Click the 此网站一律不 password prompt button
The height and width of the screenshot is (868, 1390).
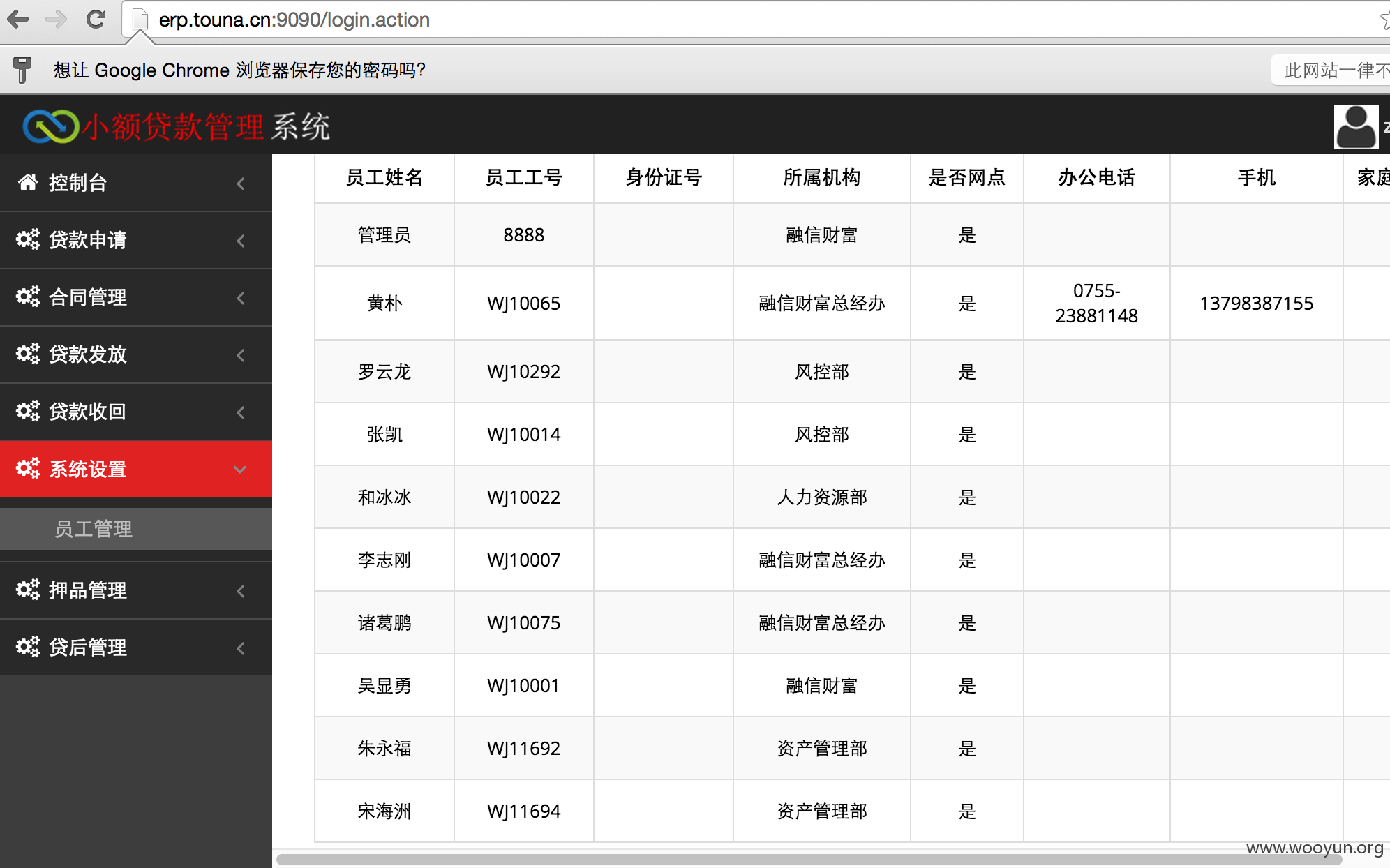(x=1331, y=70)
